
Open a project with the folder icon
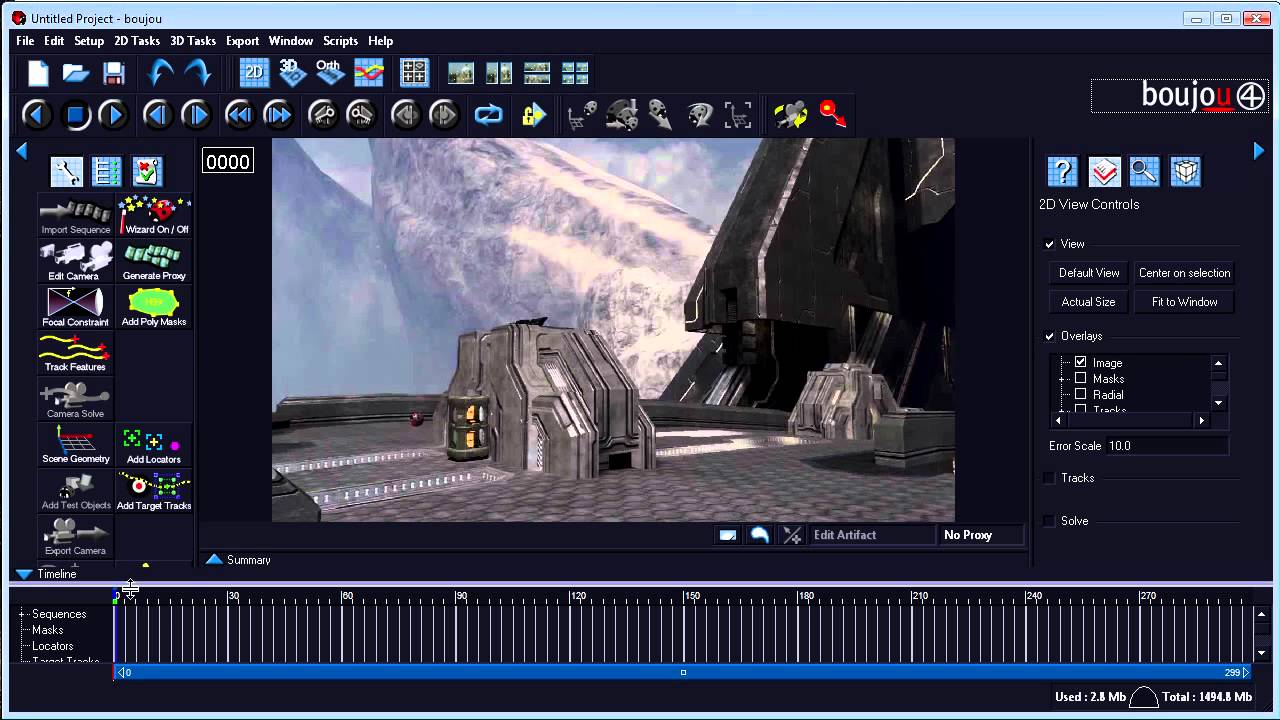tap(76, 73)
